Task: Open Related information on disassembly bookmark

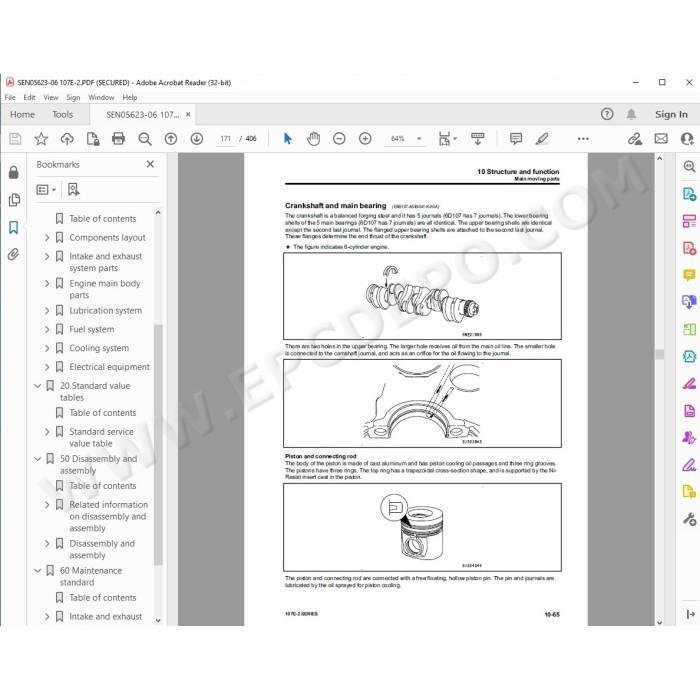Action: click(108, 516)
